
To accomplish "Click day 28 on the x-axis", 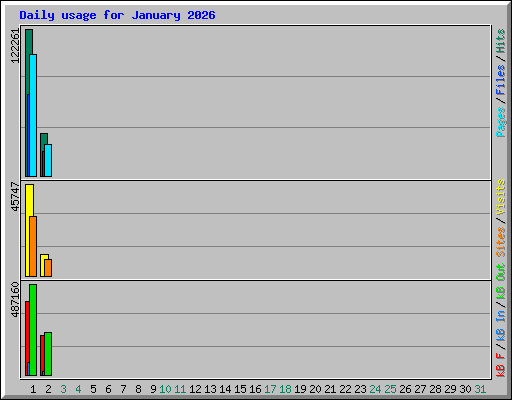I will [435, 389].
